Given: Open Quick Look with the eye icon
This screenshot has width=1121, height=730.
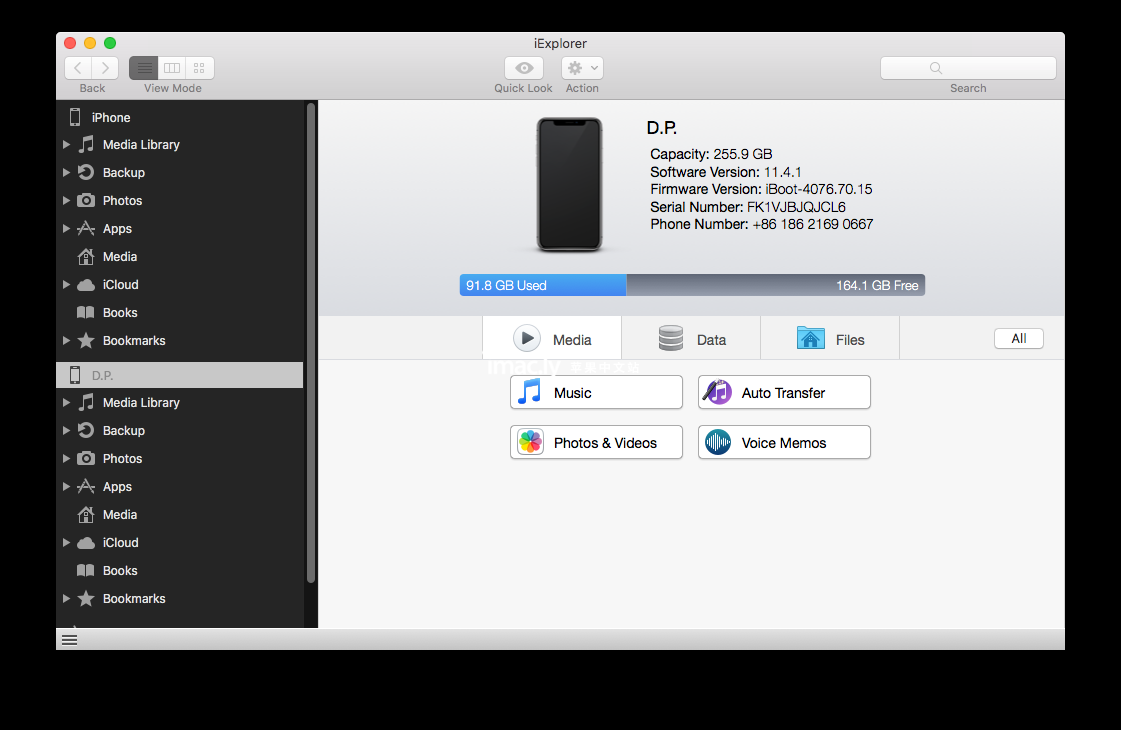Looking at the screenshot, I should pos(524,68).
